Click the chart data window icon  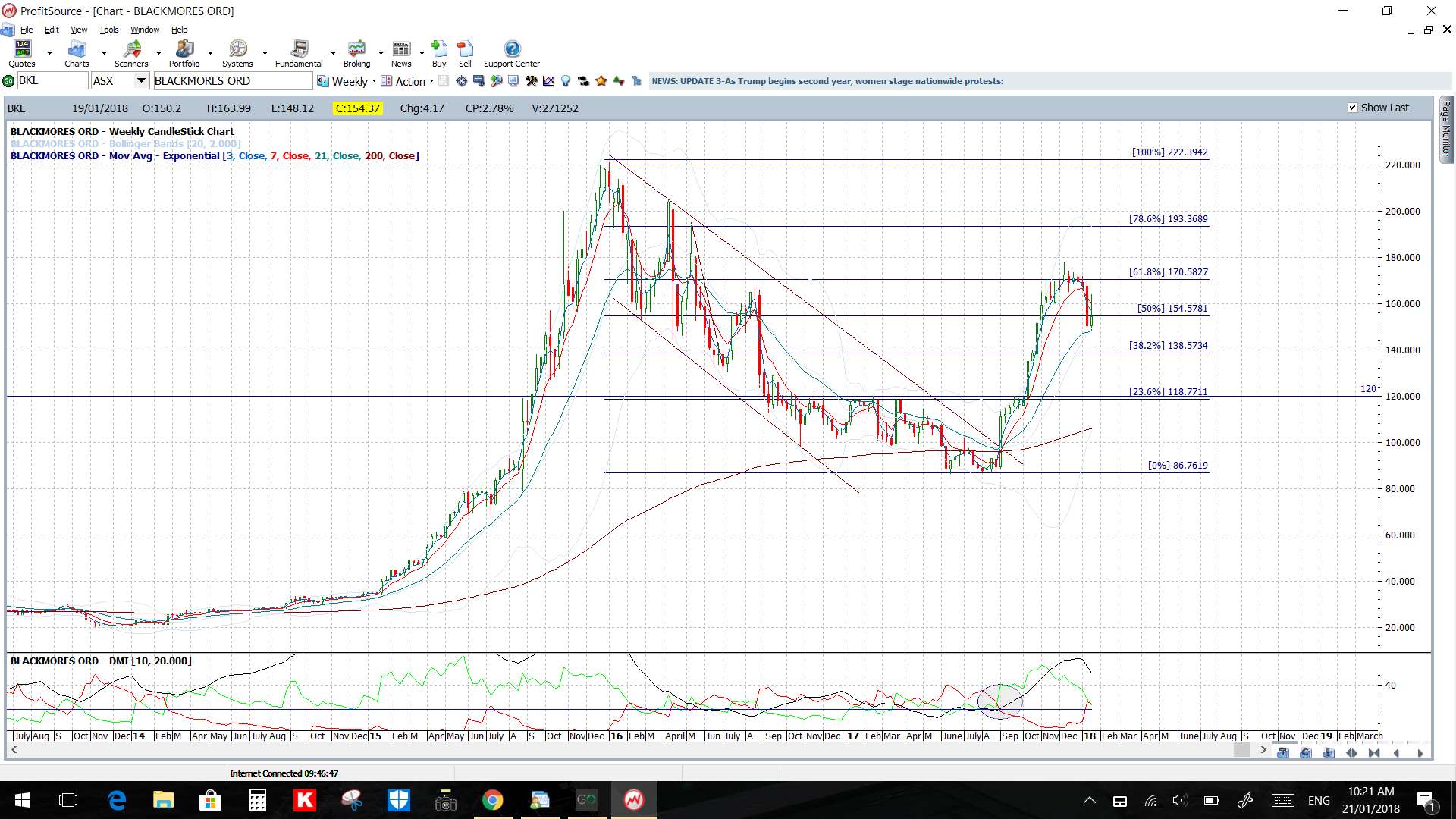point(479,81)
